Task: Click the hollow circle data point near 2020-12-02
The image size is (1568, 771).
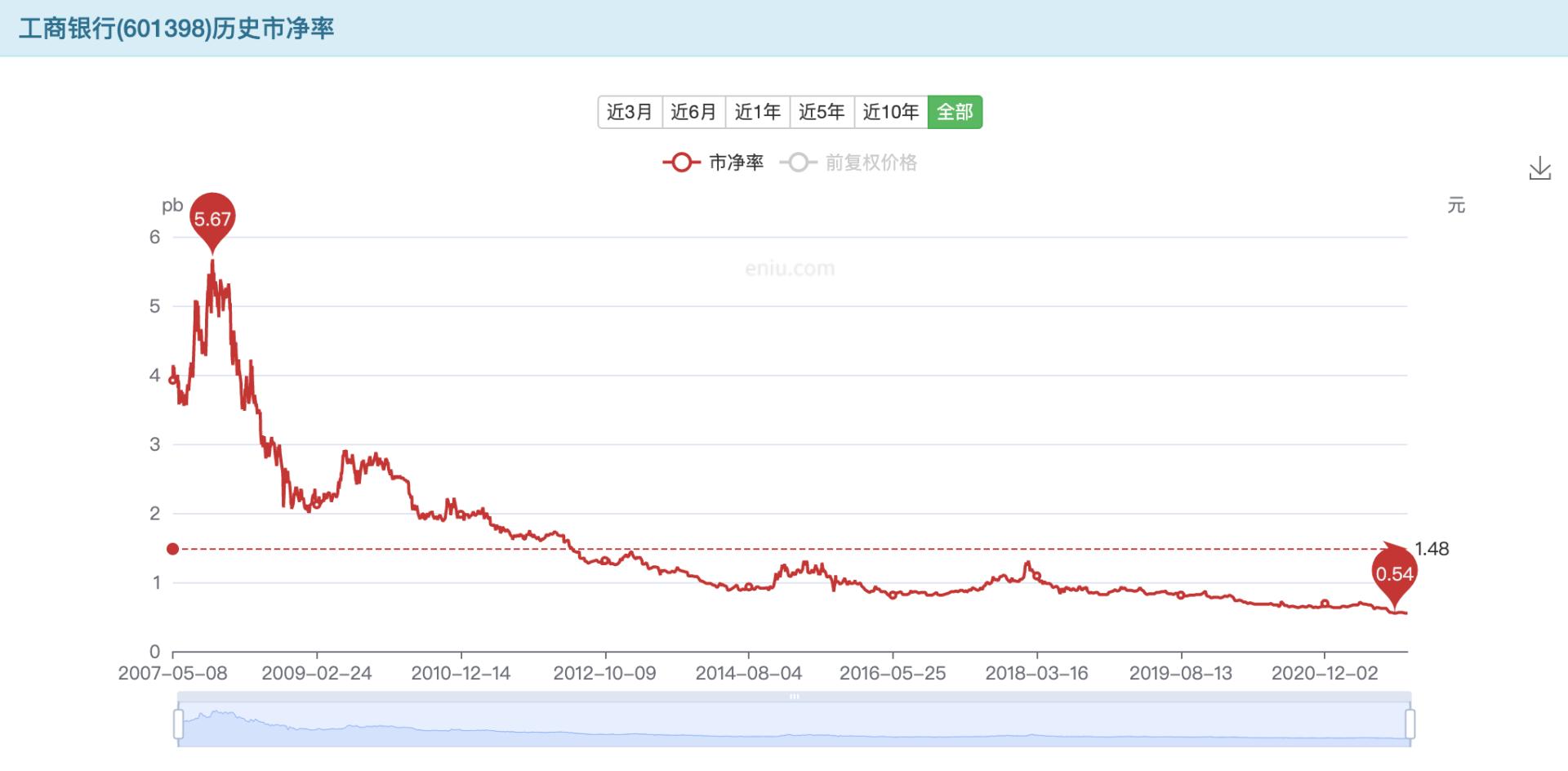Action: 1324,603
